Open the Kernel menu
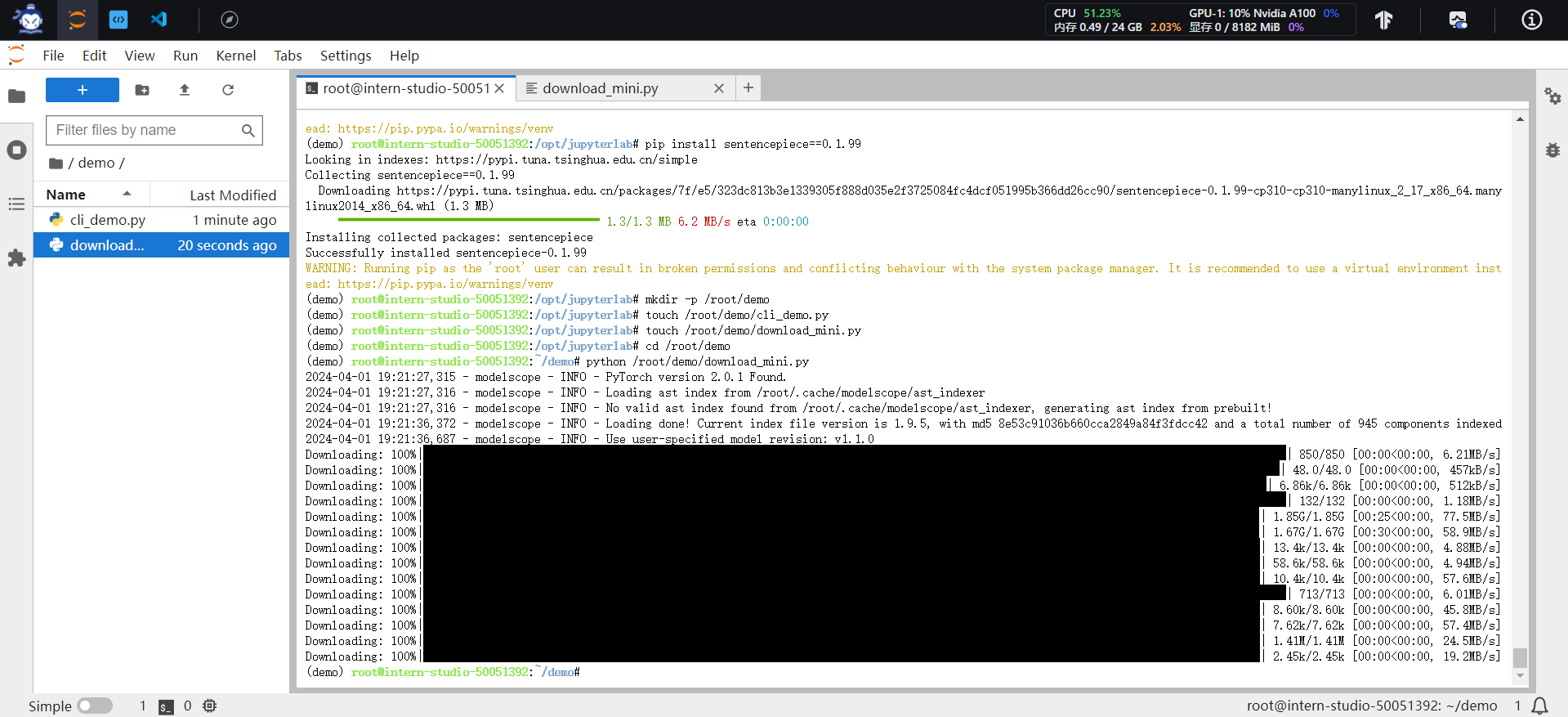Viewport: 1568px width, 717px height. (x=235, y=56)
